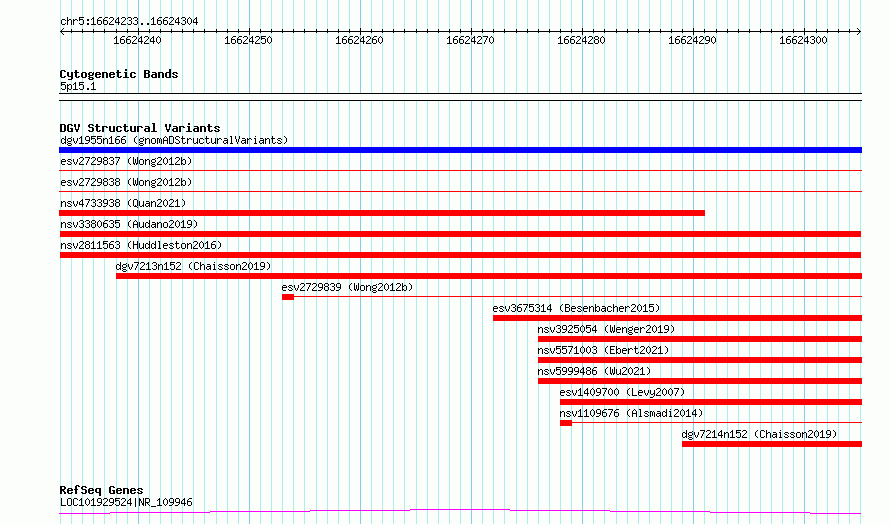Select the red bar for nsv5571003

(x=700, y=360)
